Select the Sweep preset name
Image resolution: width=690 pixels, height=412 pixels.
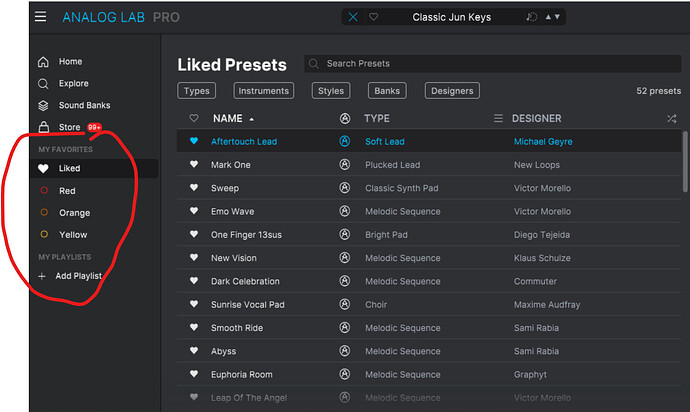coord(225,188)
